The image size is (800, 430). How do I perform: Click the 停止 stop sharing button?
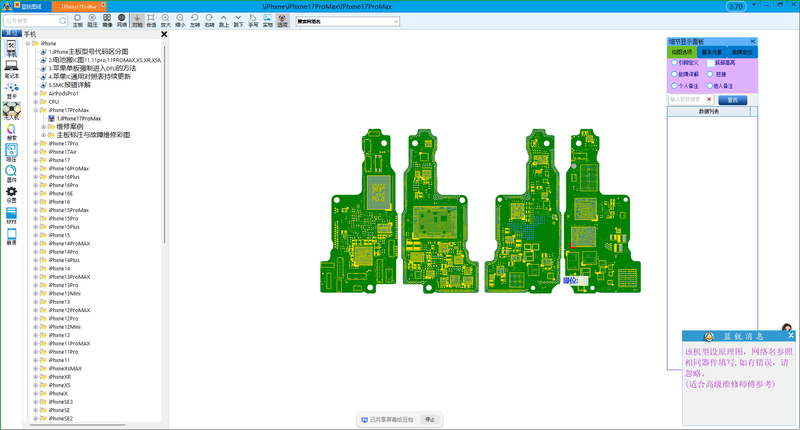coord(429,420)
